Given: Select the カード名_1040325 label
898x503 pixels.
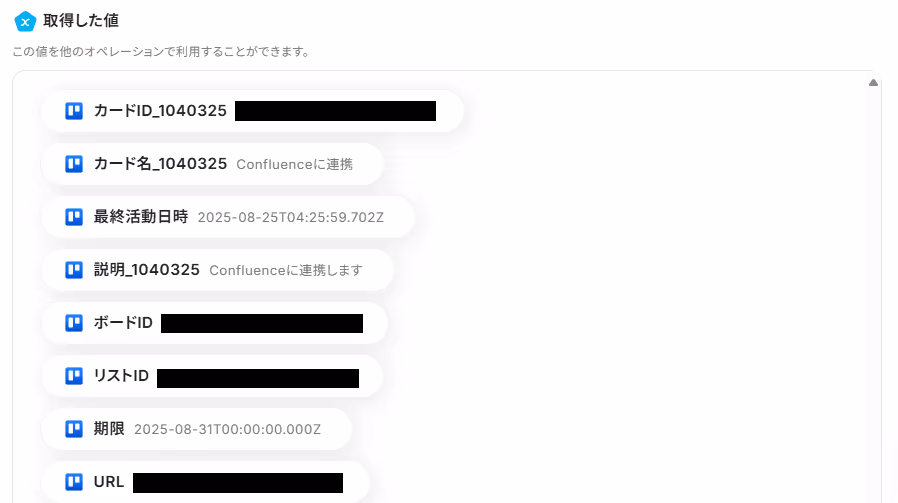Looking at the screenshot, I should 160,164.
